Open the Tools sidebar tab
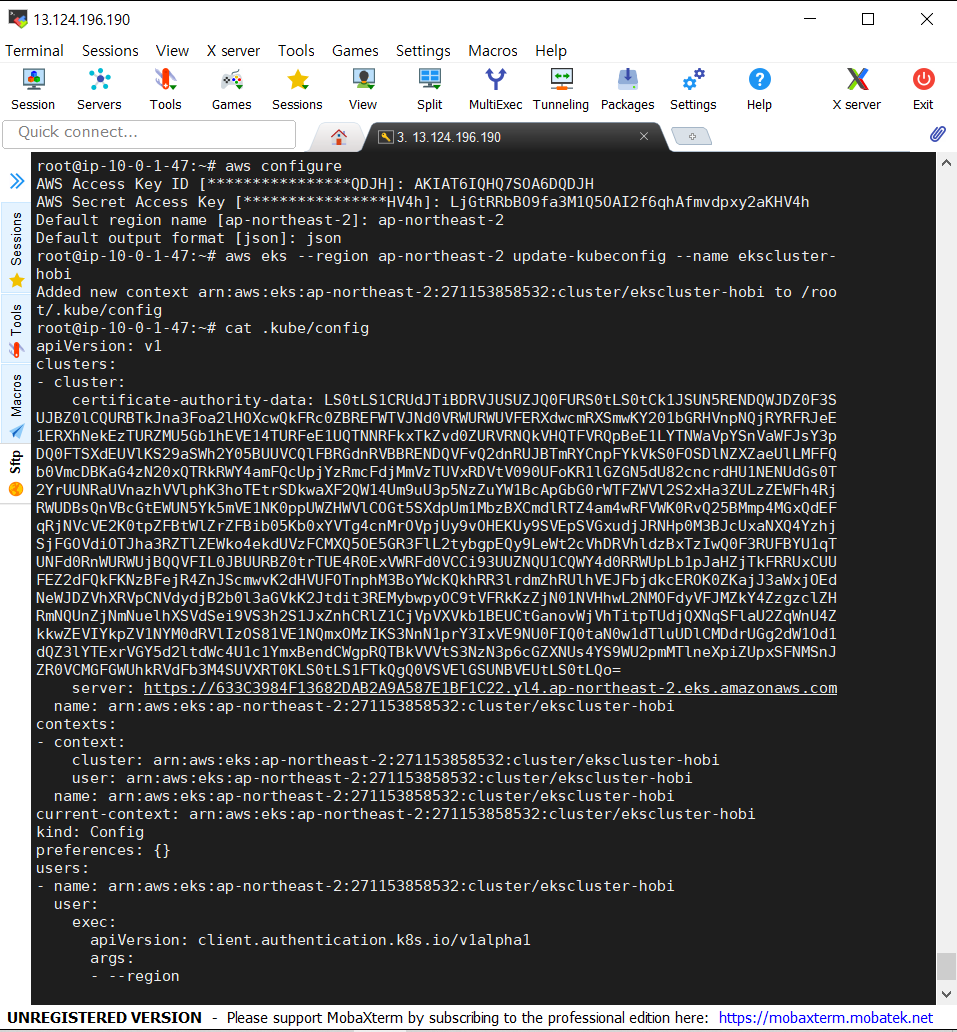Screen dimensions: 957x1032 pyautogui.click(x=16, y=331)
